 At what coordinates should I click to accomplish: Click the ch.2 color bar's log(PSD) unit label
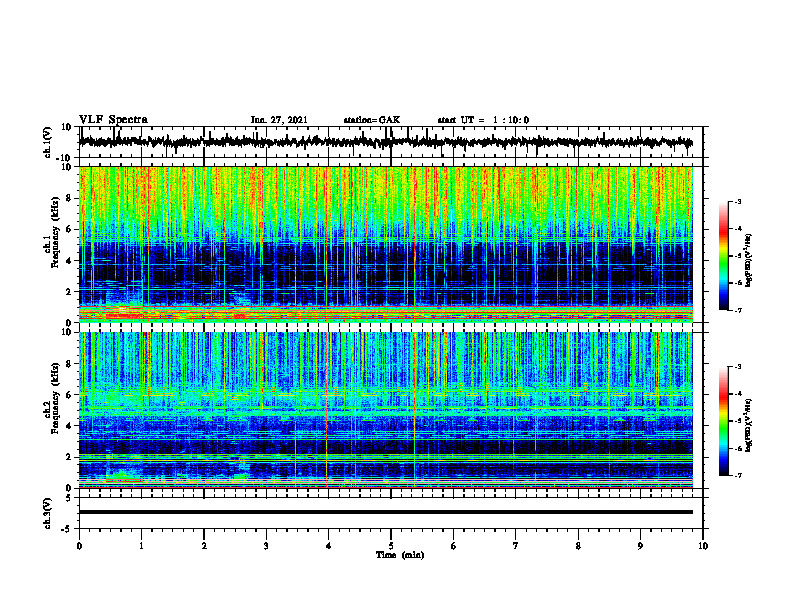pyautogui.click(x=749, y=425)
